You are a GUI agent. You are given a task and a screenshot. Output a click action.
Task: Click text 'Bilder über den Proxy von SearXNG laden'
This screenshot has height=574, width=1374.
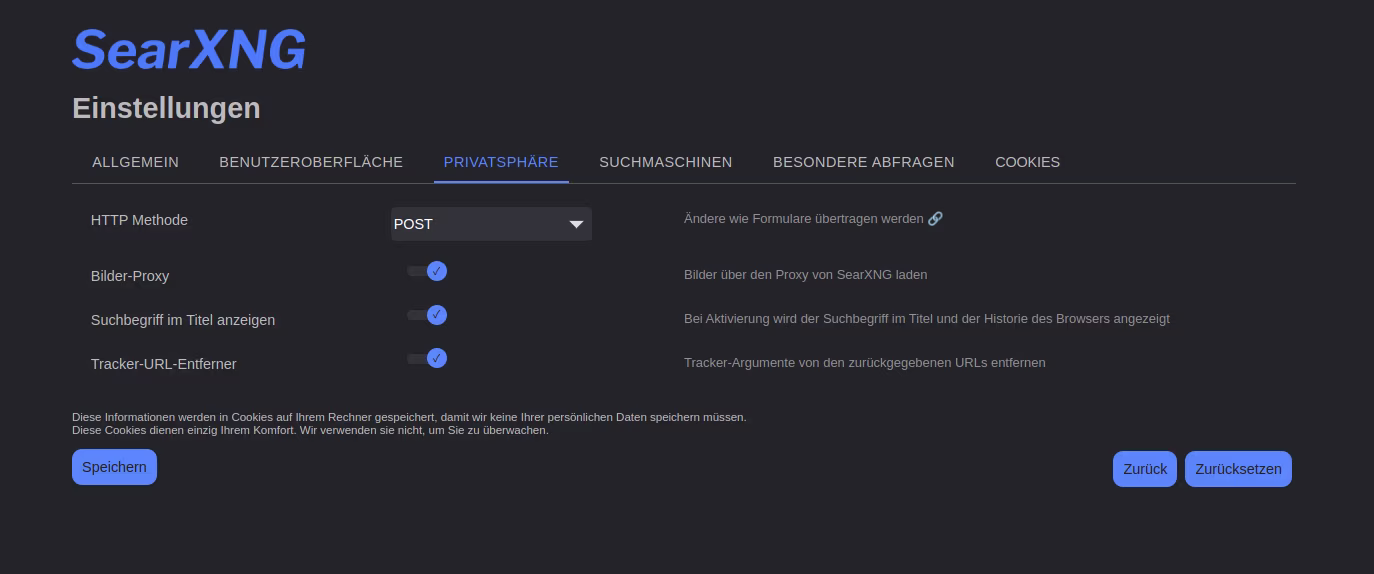805,274
